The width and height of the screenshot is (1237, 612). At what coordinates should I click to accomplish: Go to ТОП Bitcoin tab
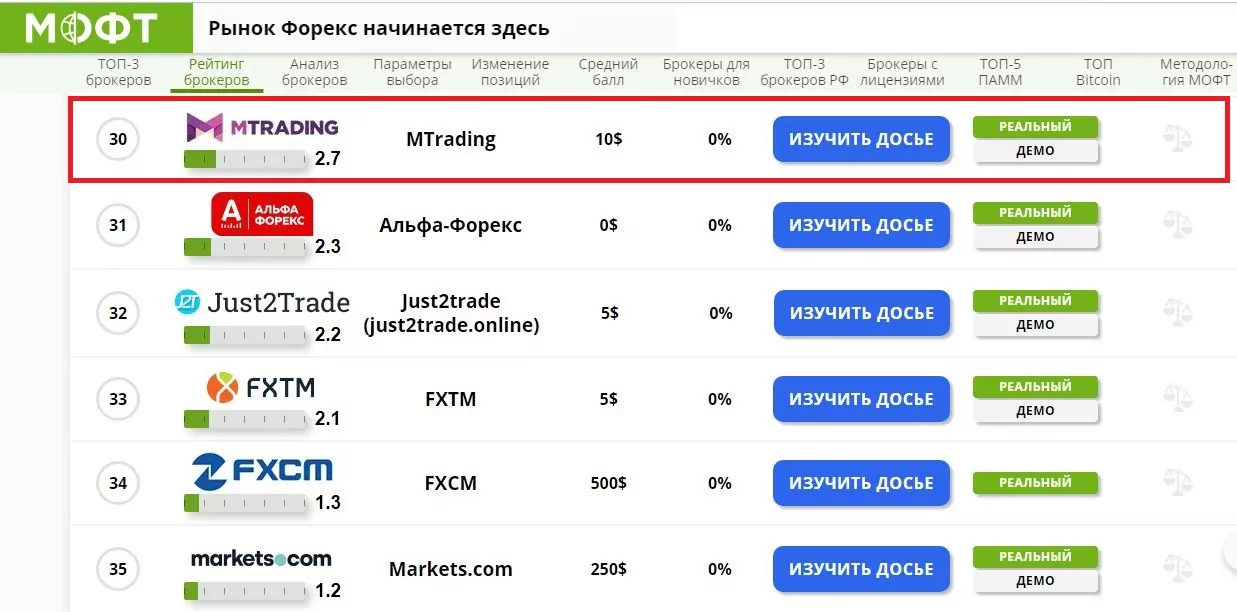(x=1098, y=72)
